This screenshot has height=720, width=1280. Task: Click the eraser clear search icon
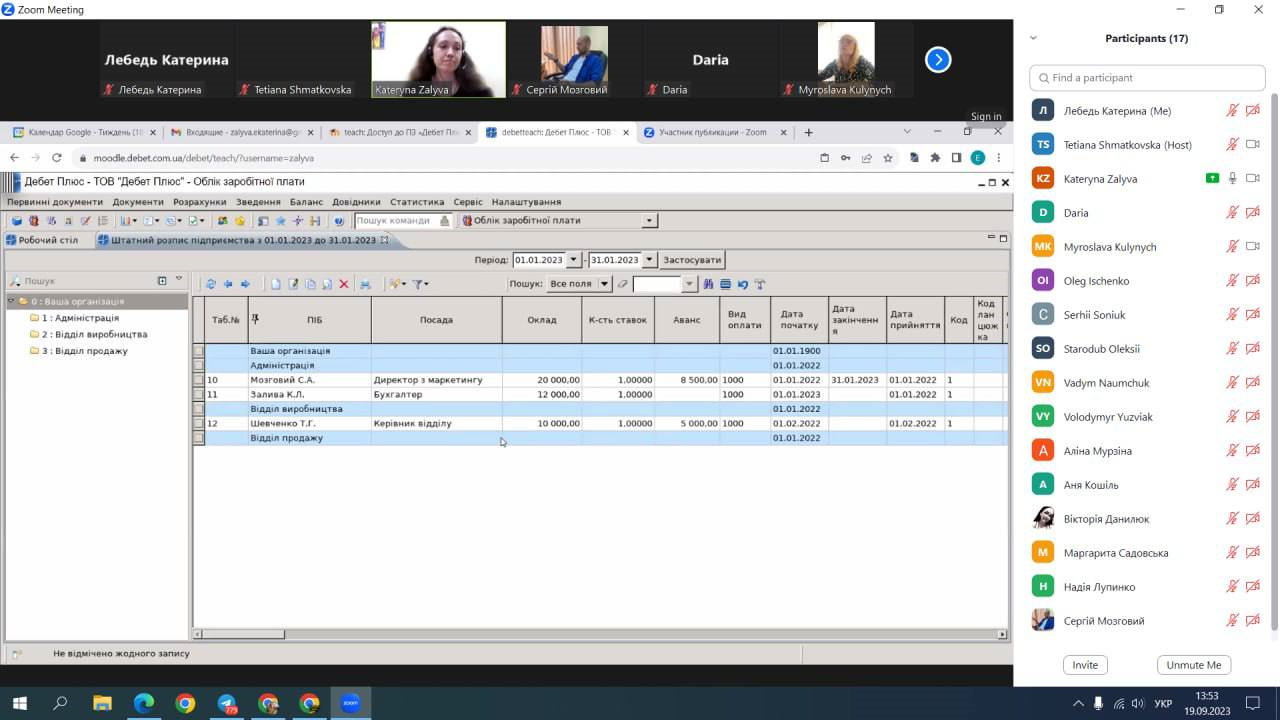pyautogui.click(x=622, y=284)
